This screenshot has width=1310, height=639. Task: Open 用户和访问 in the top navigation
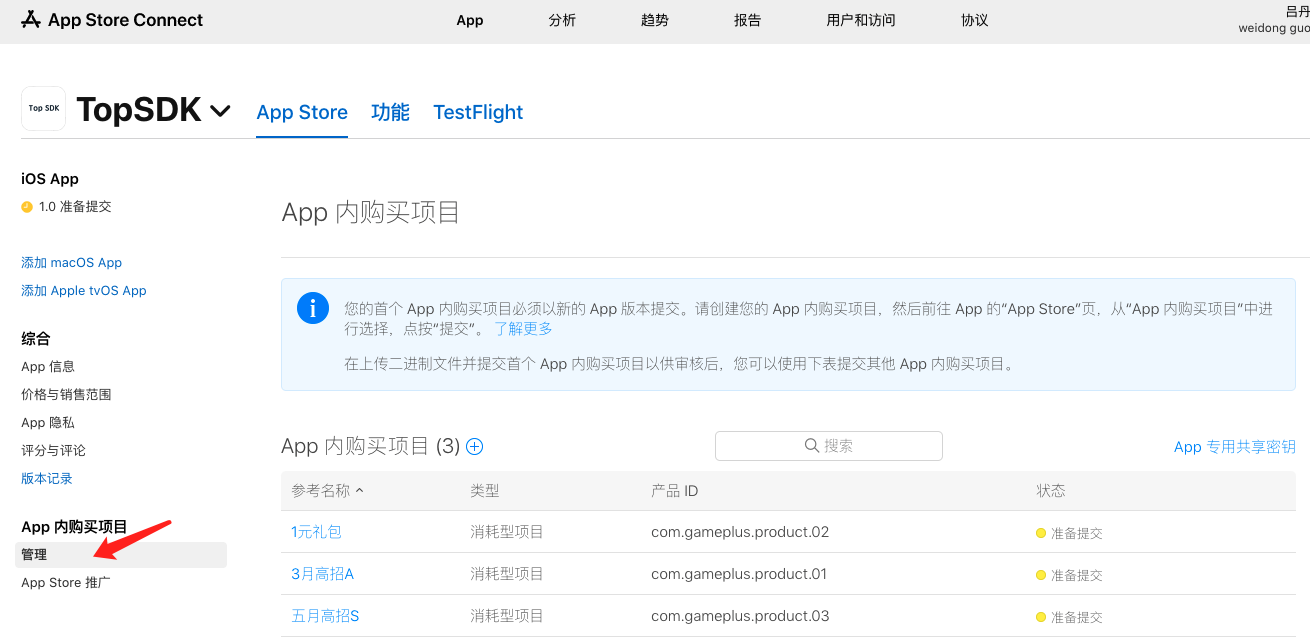861,20
